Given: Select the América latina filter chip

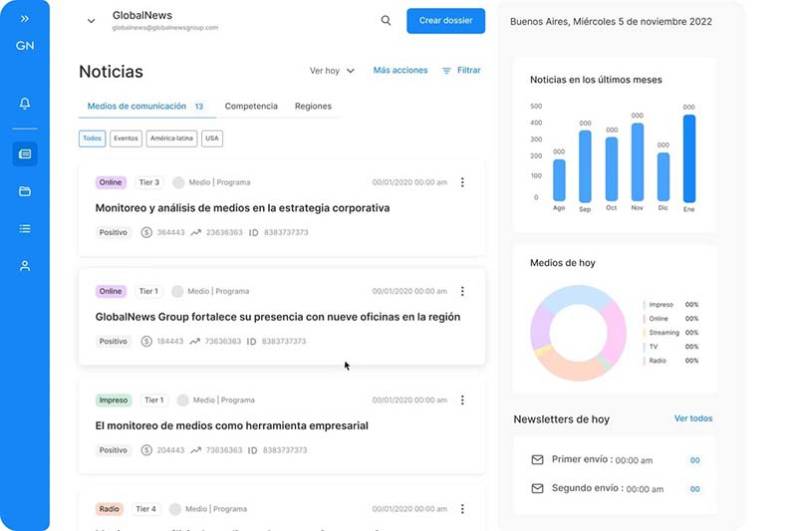Looking at the screenshot, I should (x=171, y=138).
